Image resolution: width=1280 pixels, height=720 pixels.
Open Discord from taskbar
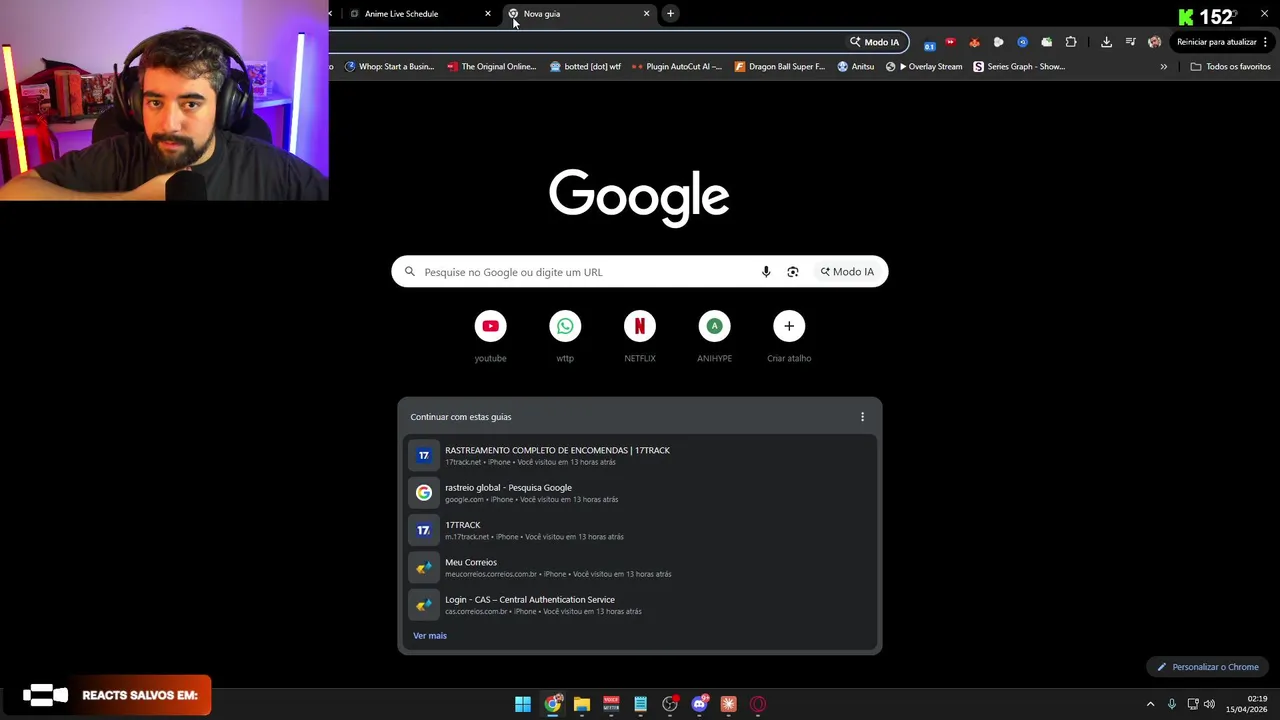click(x=699, y=704)
